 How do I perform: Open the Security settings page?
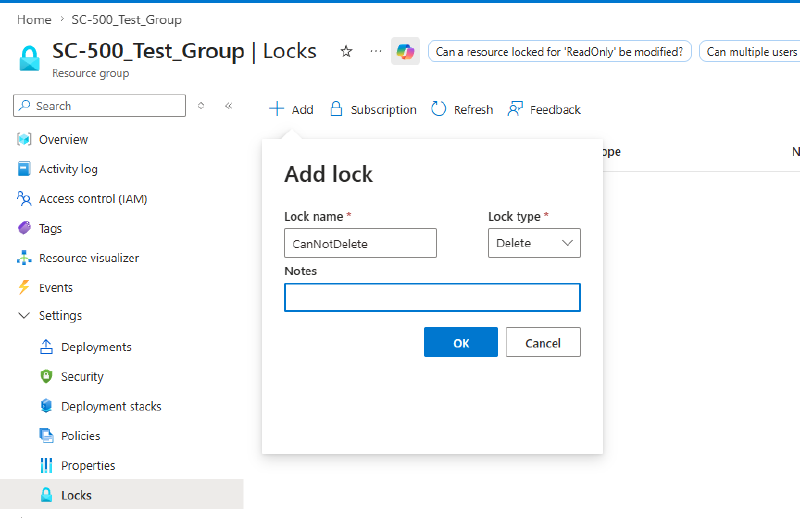pyautogui.click(x=82, y=376)
